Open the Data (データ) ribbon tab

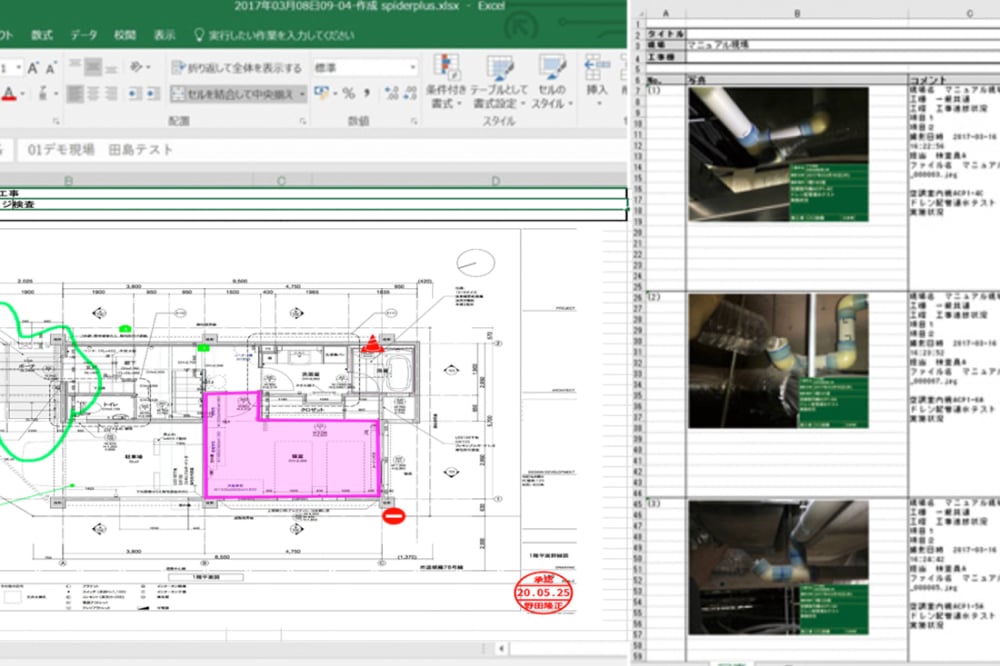(x=84, y=35)
